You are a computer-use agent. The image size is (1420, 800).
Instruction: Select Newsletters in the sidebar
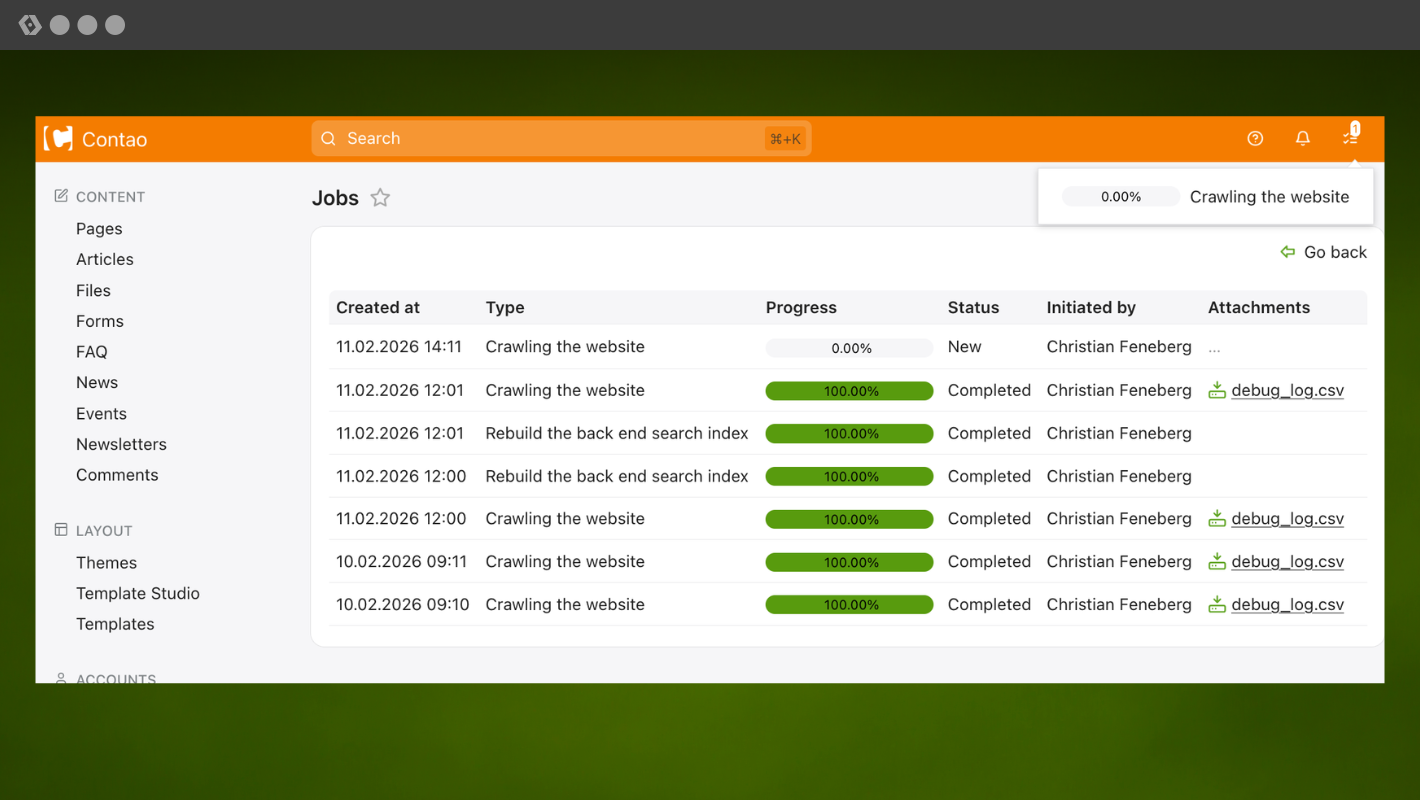pos(121,444)
